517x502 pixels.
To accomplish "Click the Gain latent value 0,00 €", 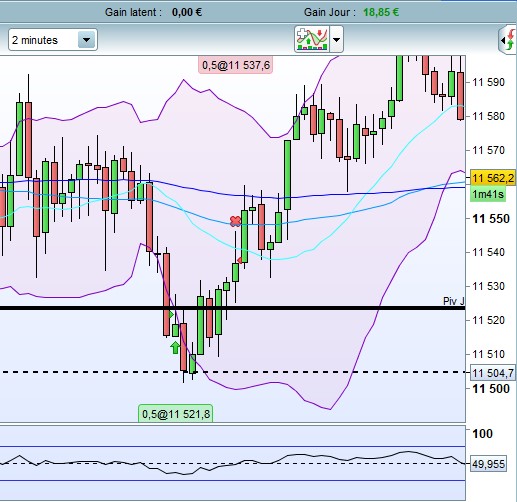I will tap(187, 12).
